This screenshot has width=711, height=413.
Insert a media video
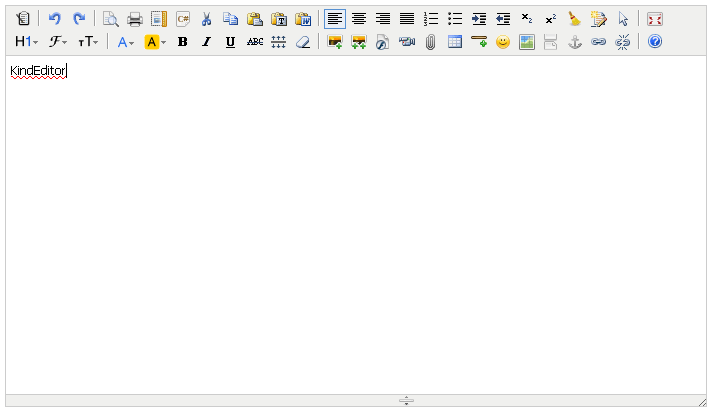407,42
